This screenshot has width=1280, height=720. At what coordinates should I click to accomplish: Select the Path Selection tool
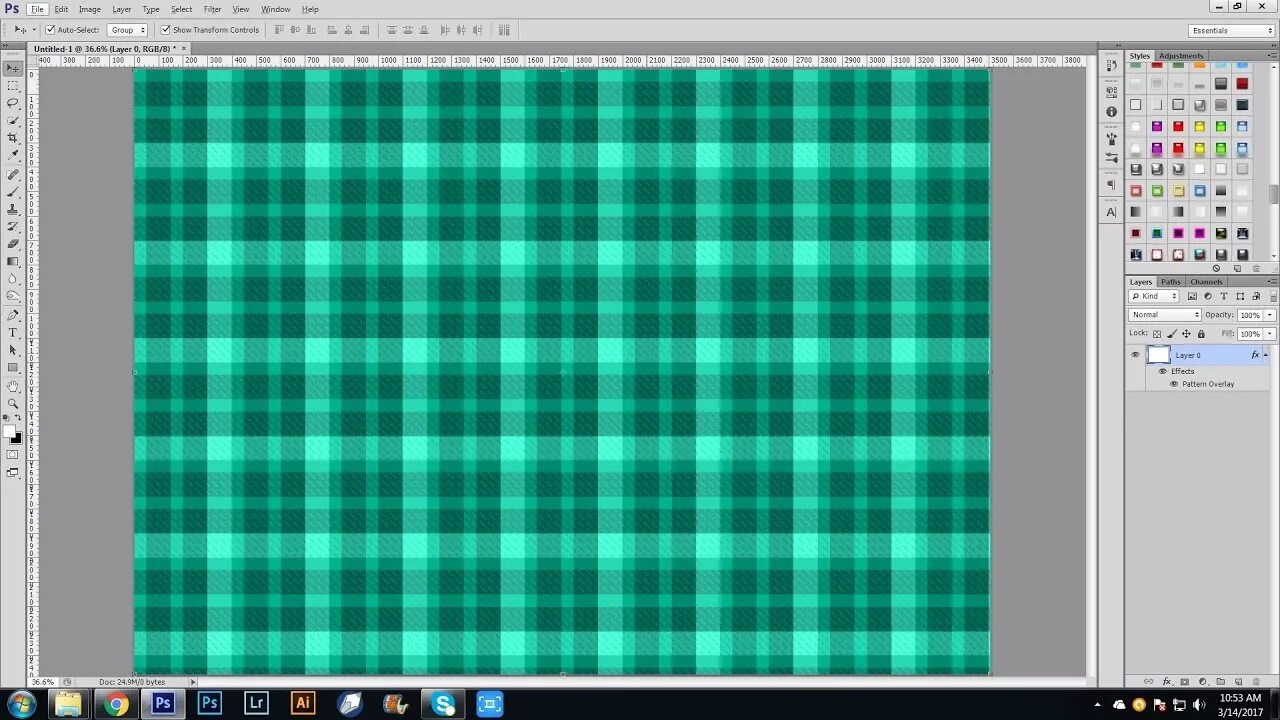[13, 350]
